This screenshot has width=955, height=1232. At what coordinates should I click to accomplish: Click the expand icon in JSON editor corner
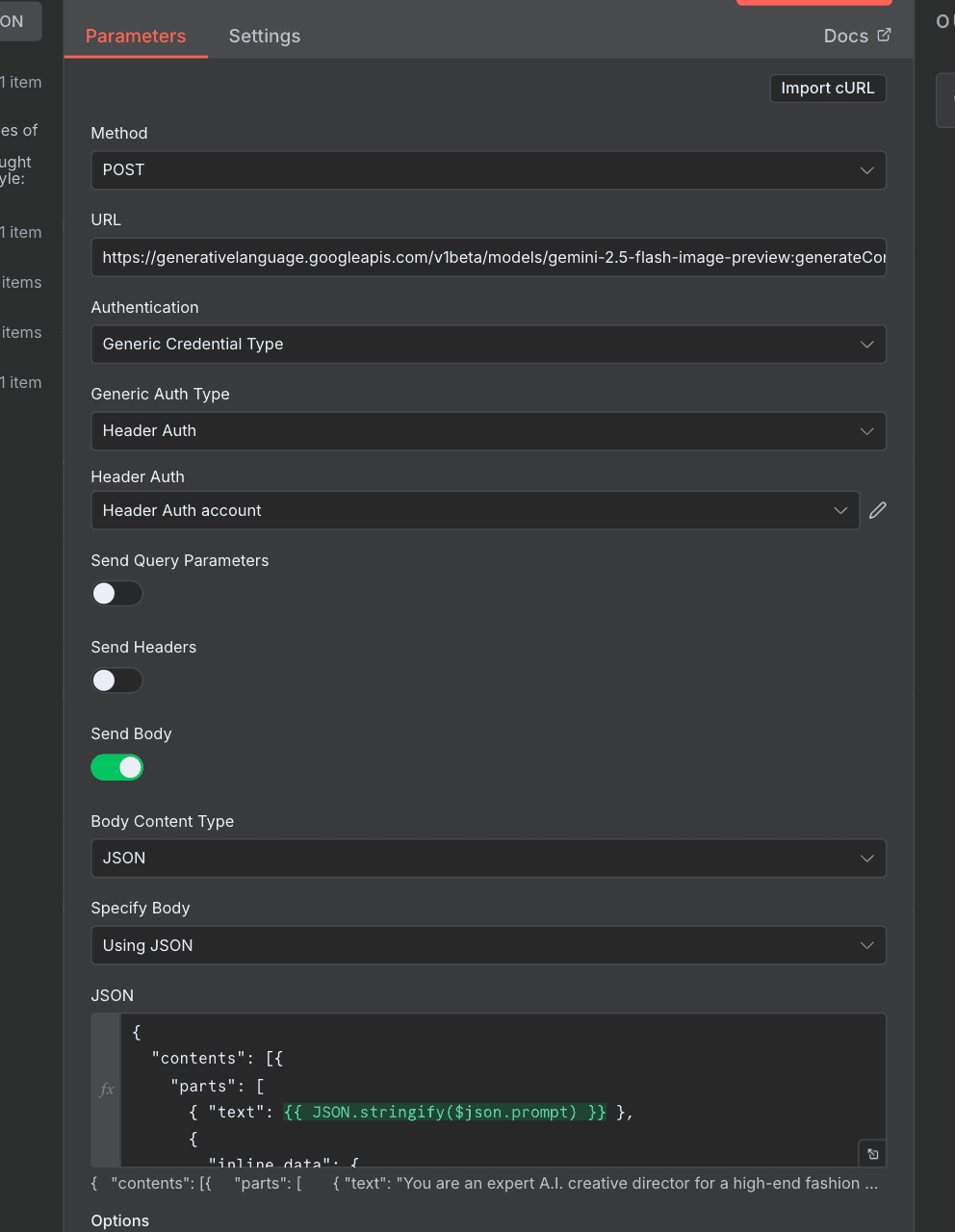coord(872,1153)
